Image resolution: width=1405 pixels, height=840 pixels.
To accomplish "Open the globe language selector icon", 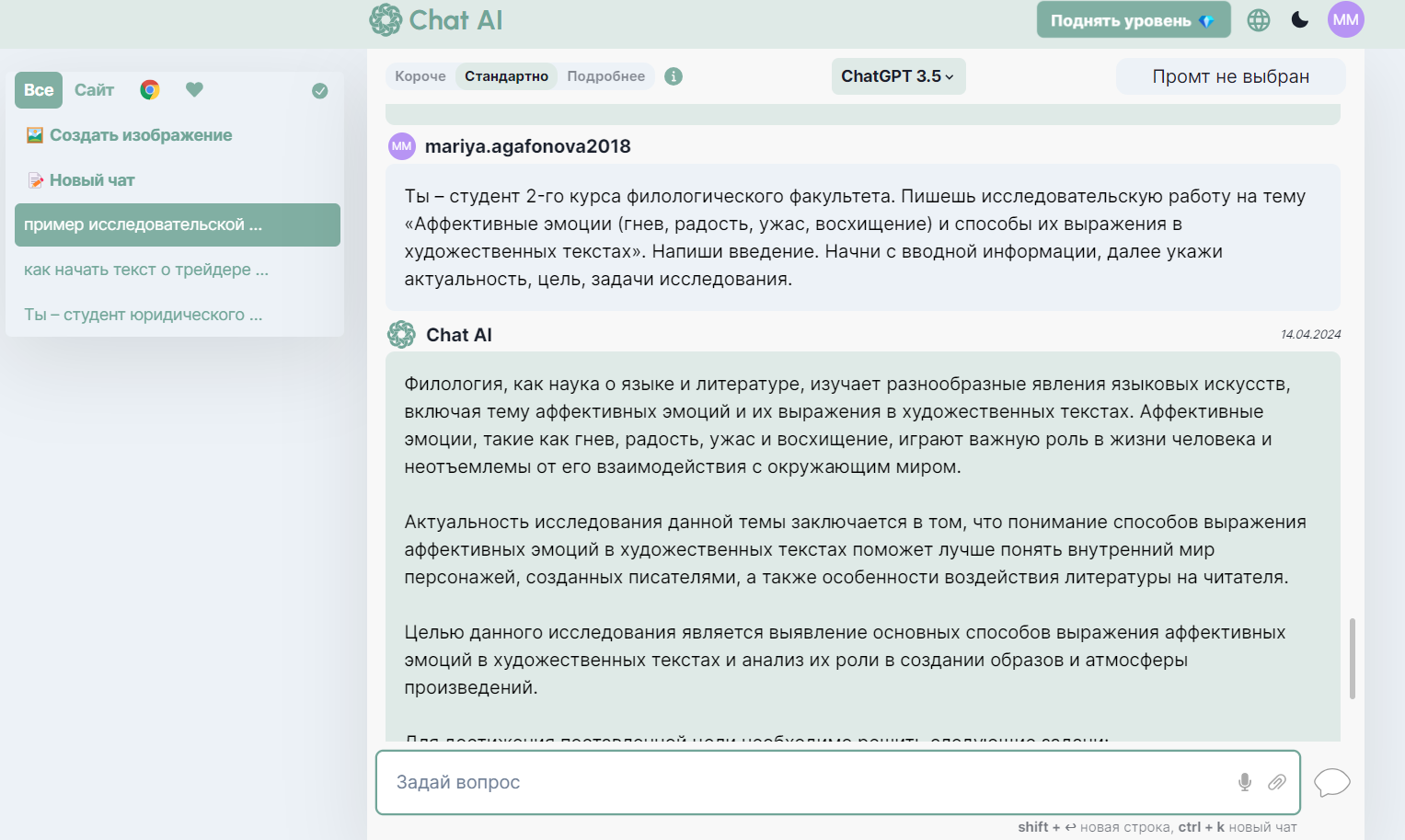I will click(1259, 20).
